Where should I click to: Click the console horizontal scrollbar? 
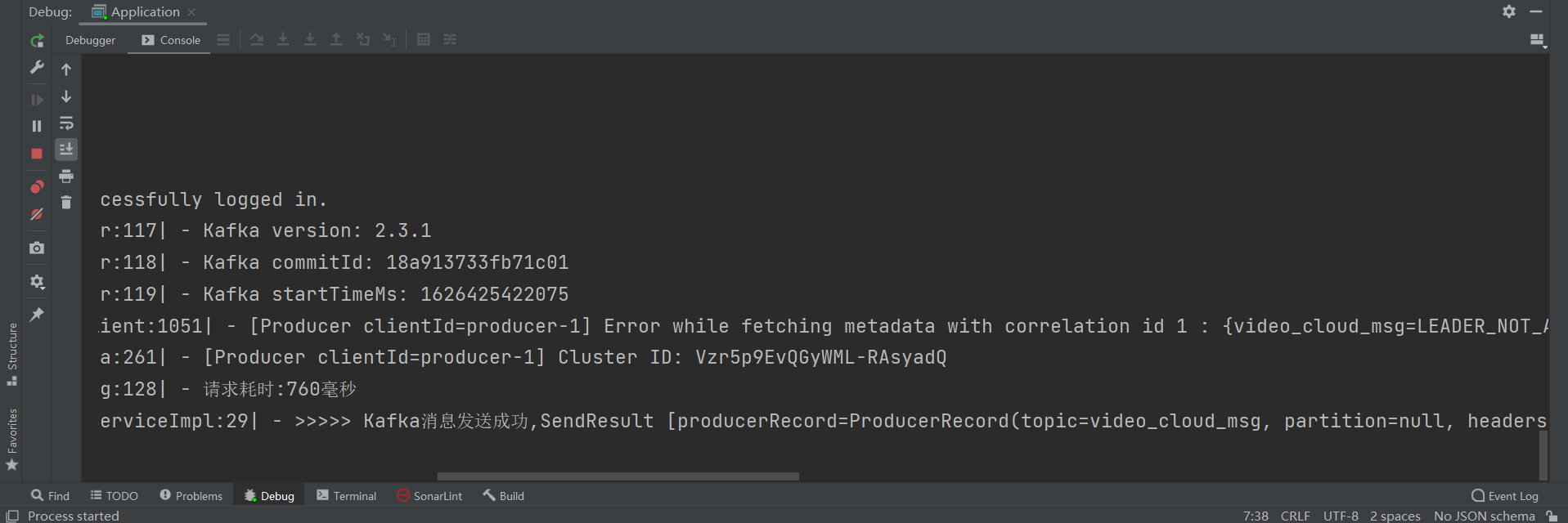tap(618, 476)
